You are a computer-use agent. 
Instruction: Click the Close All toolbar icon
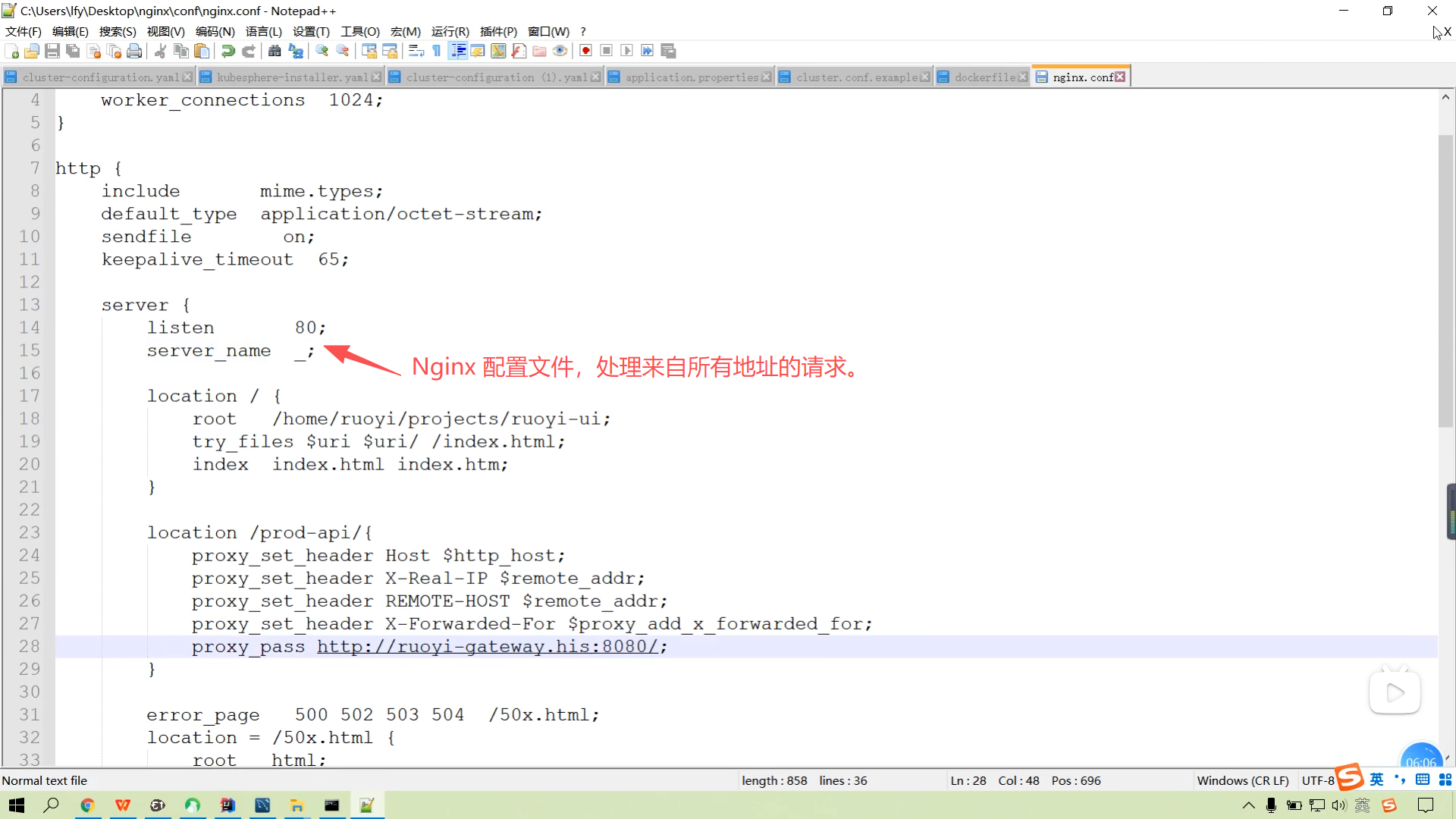[x=115, y=51]
